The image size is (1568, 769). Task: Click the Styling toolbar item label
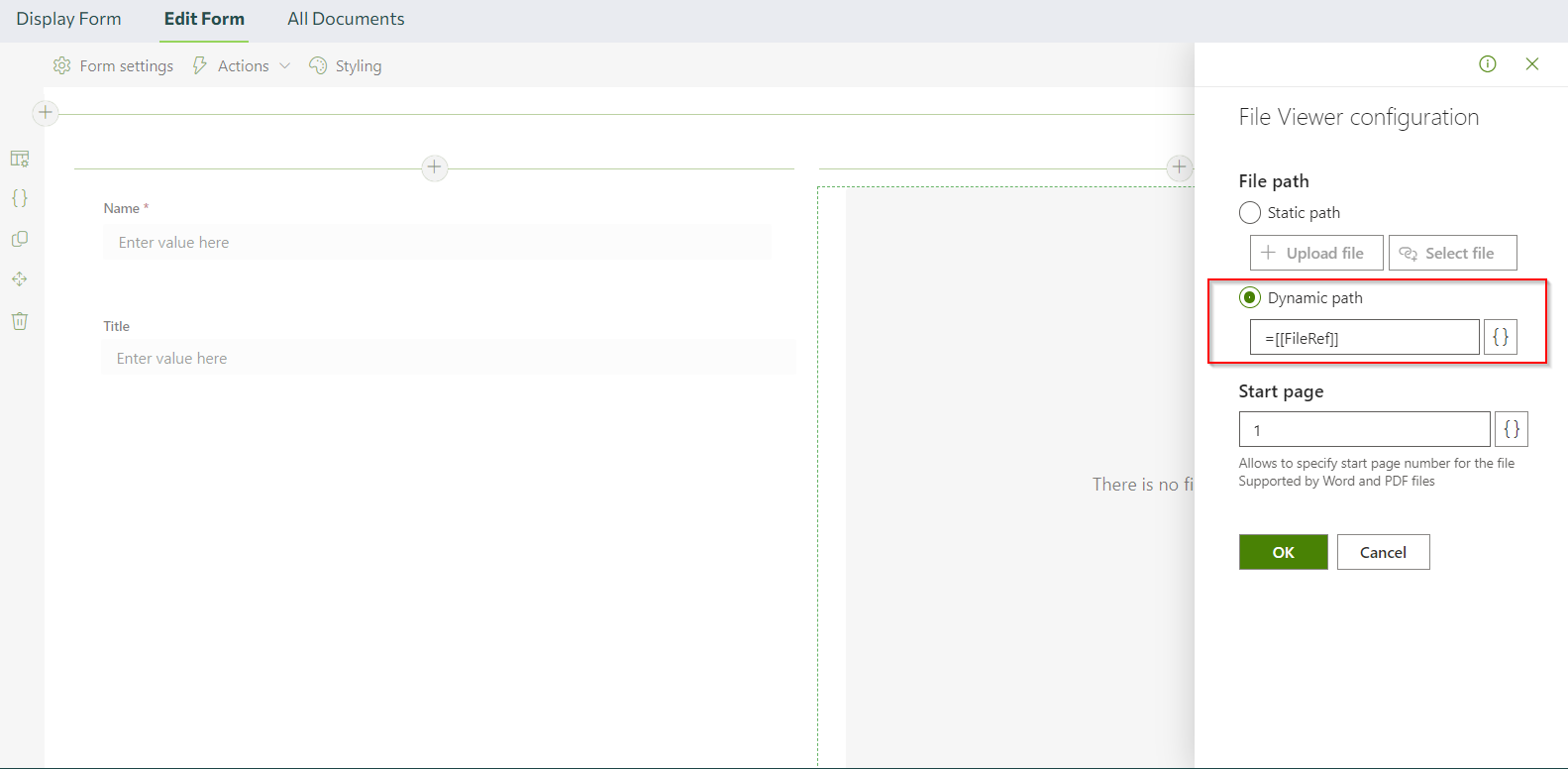coord(359,66)
